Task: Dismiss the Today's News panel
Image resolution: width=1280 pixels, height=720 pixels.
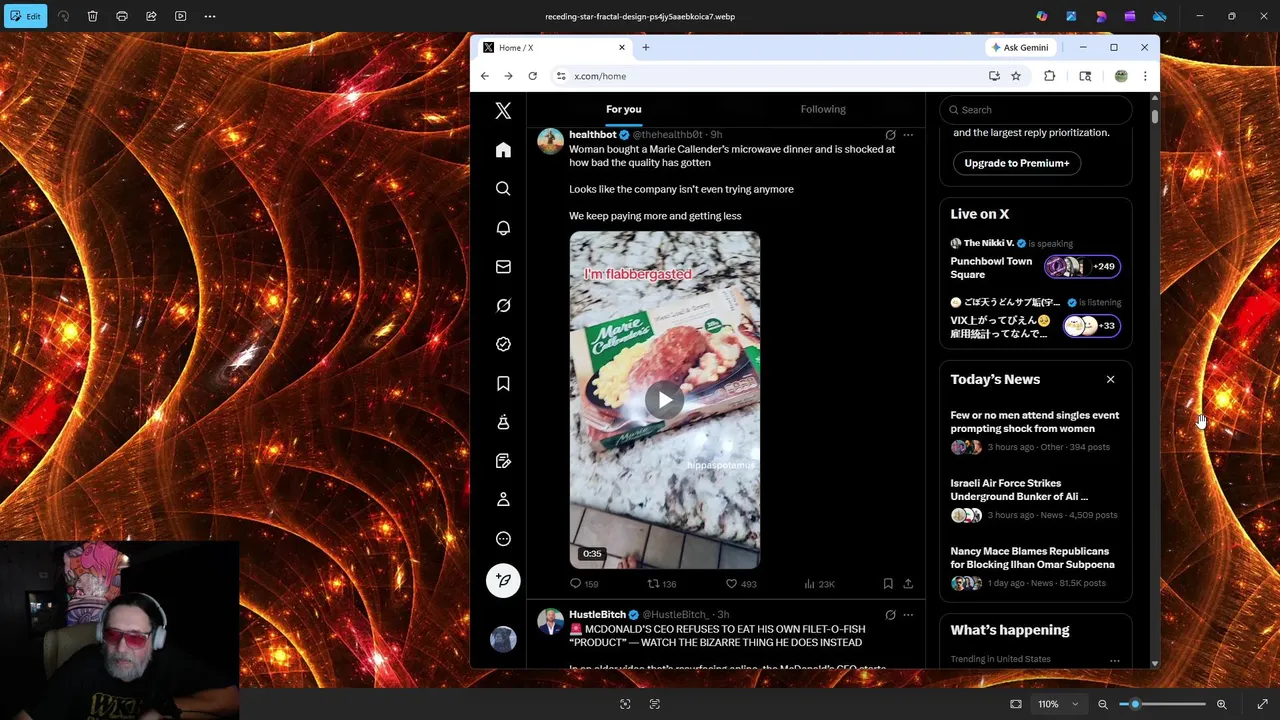Action: coord(1110,380)
